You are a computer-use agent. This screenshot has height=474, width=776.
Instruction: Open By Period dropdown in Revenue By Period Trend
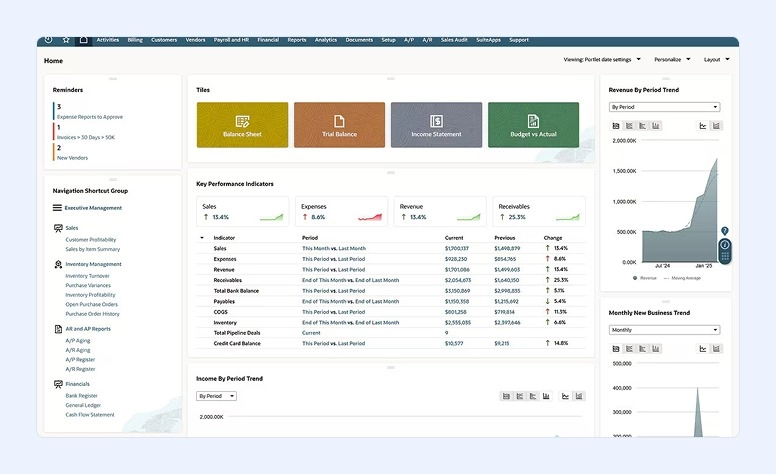coord(664,107)
